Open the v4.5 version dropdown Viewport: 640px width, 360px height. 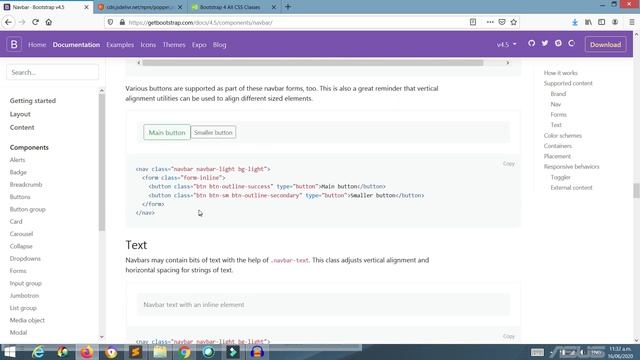(507, 44)
